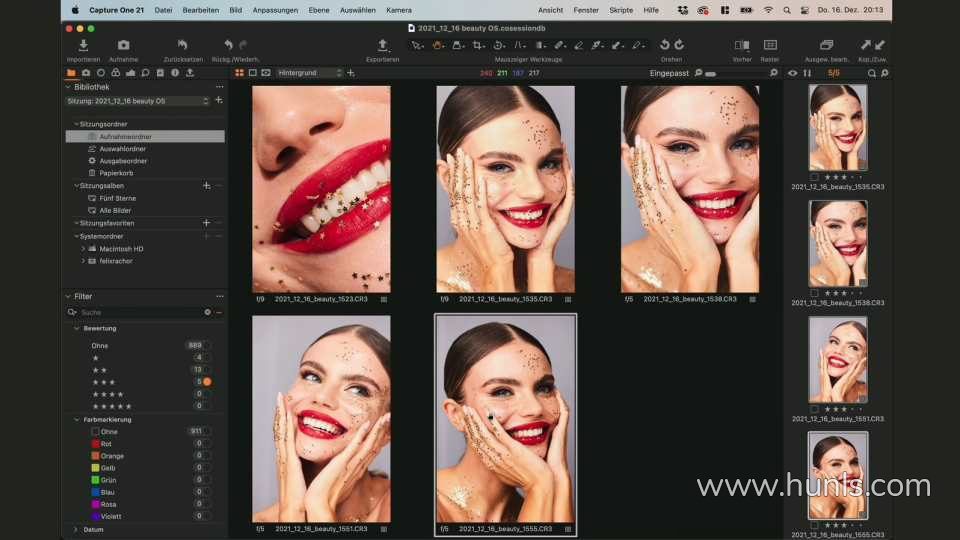Open the Anpassungen menu
The height and width of the screenshot is (540, 960).
(274, 9)
